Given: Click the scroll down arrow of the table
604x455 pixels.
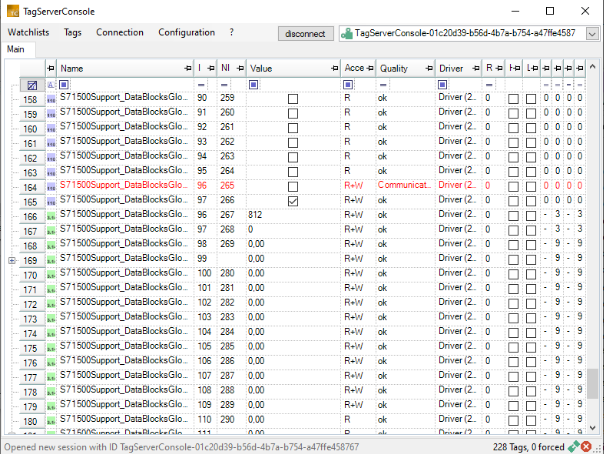Looking at the screenshot, I should 592,427.
